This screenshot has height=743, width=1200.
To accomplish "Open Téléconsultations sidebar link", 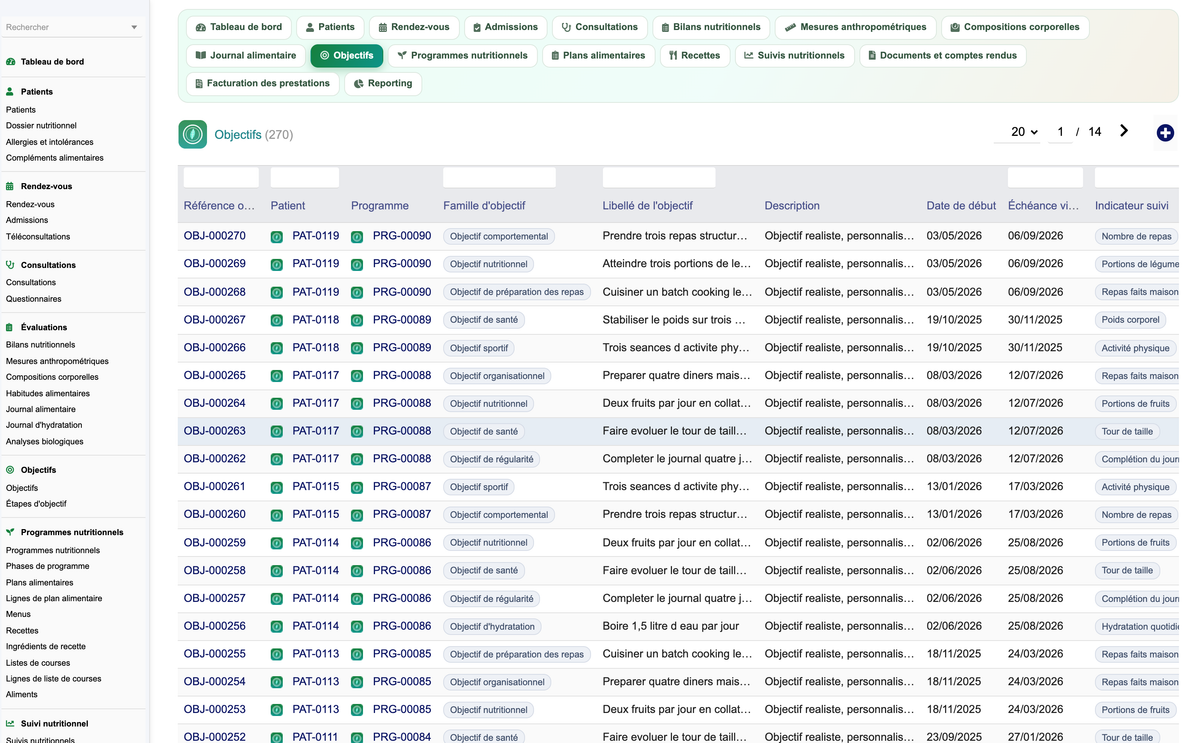I will pyautogui.click(x=38, y=237).
